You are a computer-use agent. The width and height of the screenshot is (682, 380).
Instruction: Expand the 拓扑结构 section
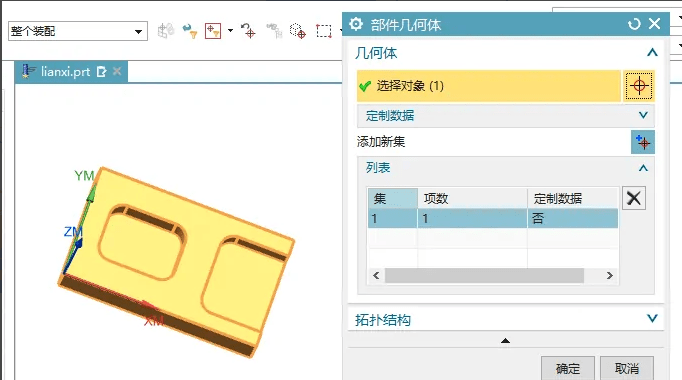(505, 320)
